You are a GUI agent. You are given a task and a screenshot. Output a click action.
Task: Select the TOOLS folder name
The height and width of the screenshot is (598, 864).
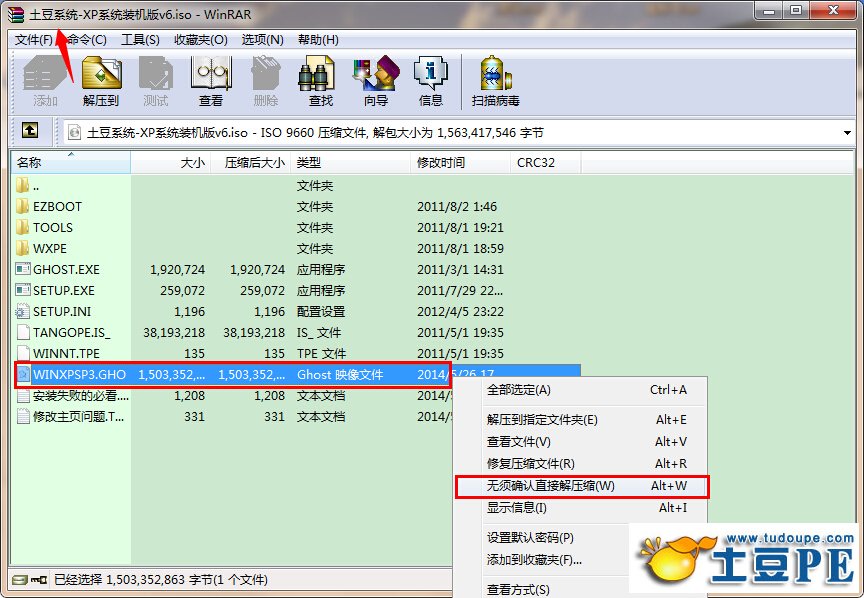coord(53,228)
